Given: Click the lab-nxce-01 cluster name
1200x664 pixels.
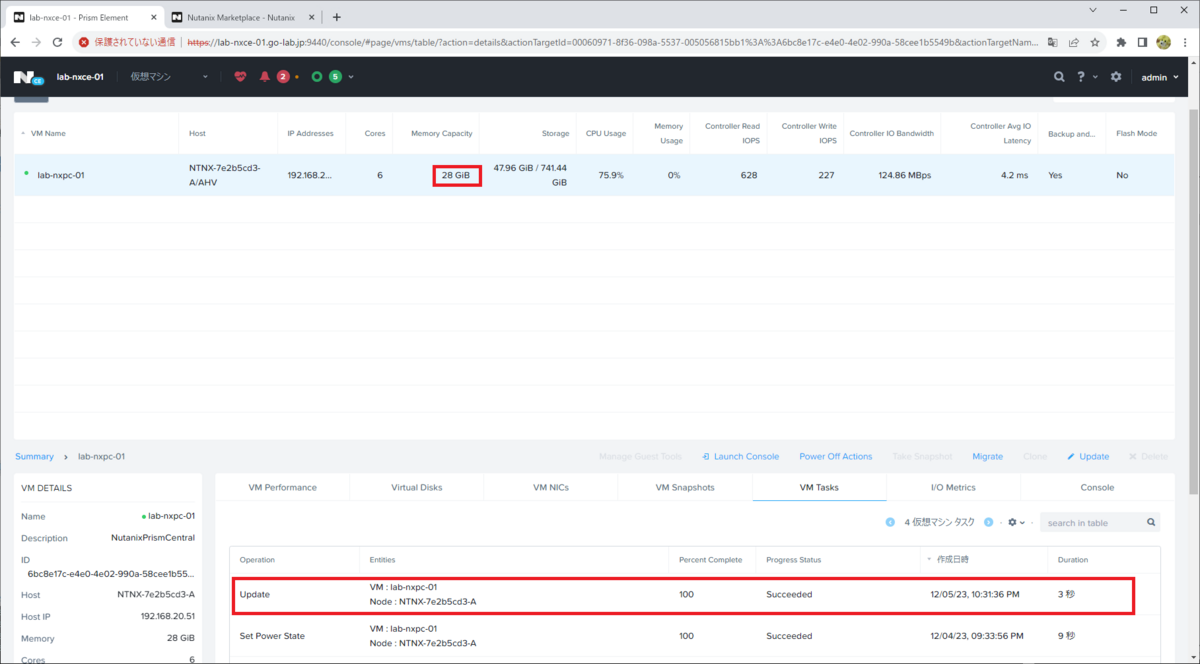Looking at the screenshot, I should coord(80,76).
